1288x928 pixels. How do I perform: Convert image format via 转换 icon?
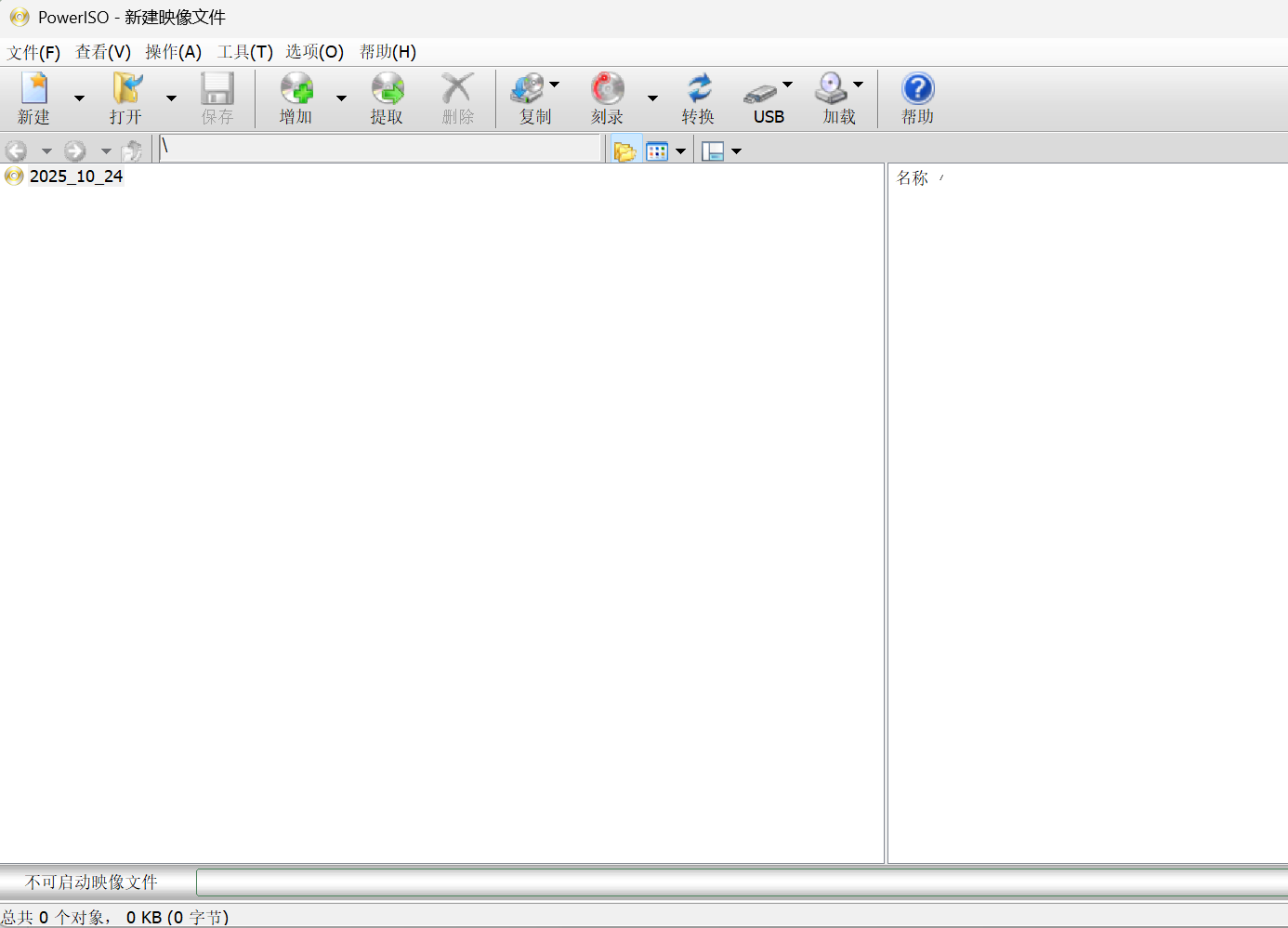point(698,98)
